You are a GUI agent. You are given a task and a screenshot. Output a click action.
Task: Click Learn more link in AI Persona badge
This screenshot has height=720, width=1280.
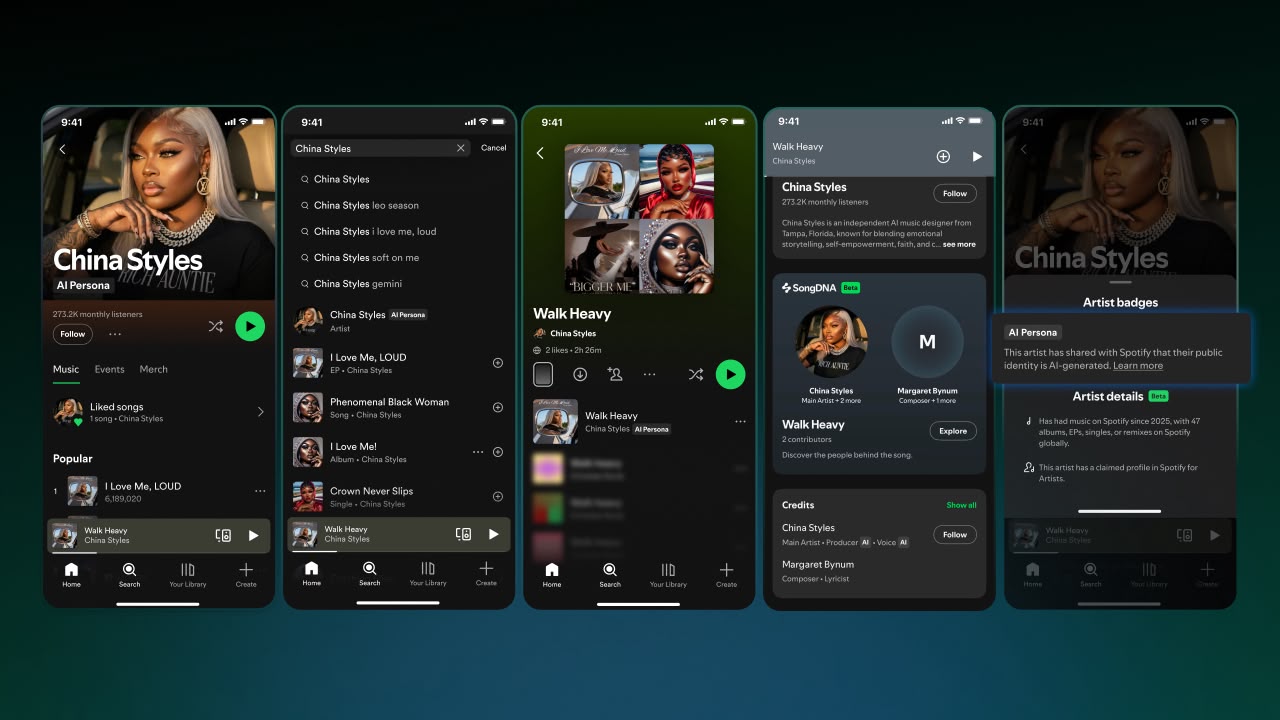[x=1138, y=366]
